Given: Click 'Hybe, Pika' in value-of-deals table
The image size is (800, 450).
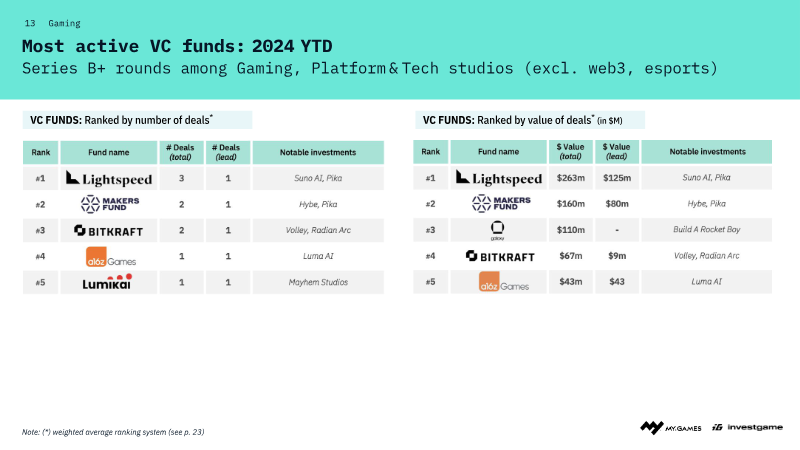Looking at the screenshot, I should pyautogui.click(x=707, y=204).
